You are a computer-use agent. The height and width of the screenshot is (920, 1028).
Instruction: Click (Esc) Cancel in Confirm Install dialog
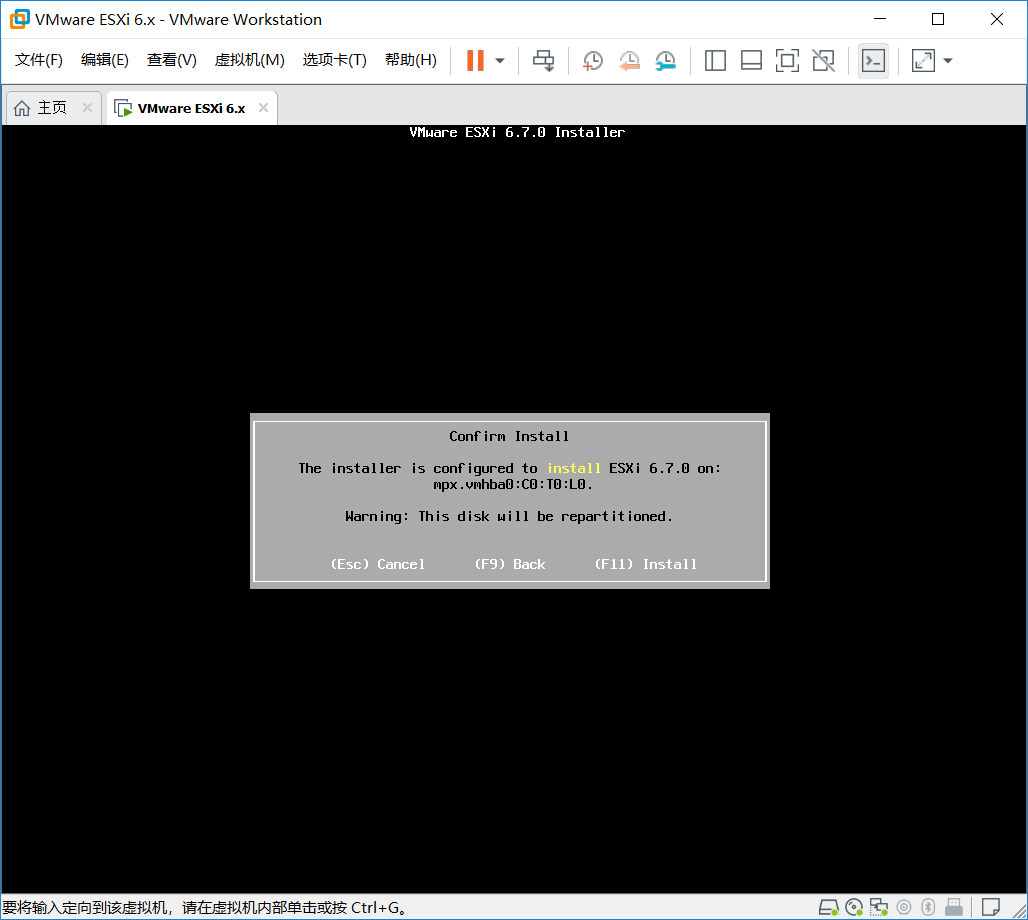[x=378, y=564]
